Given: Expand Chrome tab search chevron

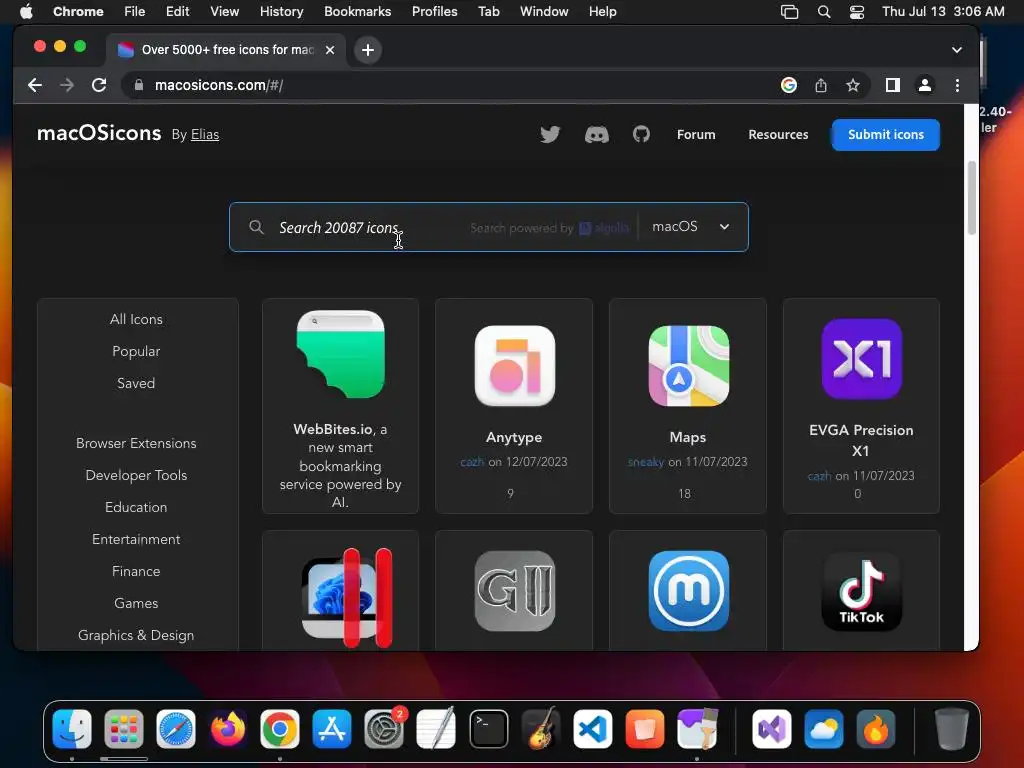Looking at the screenshot, I should coord(957,50).
